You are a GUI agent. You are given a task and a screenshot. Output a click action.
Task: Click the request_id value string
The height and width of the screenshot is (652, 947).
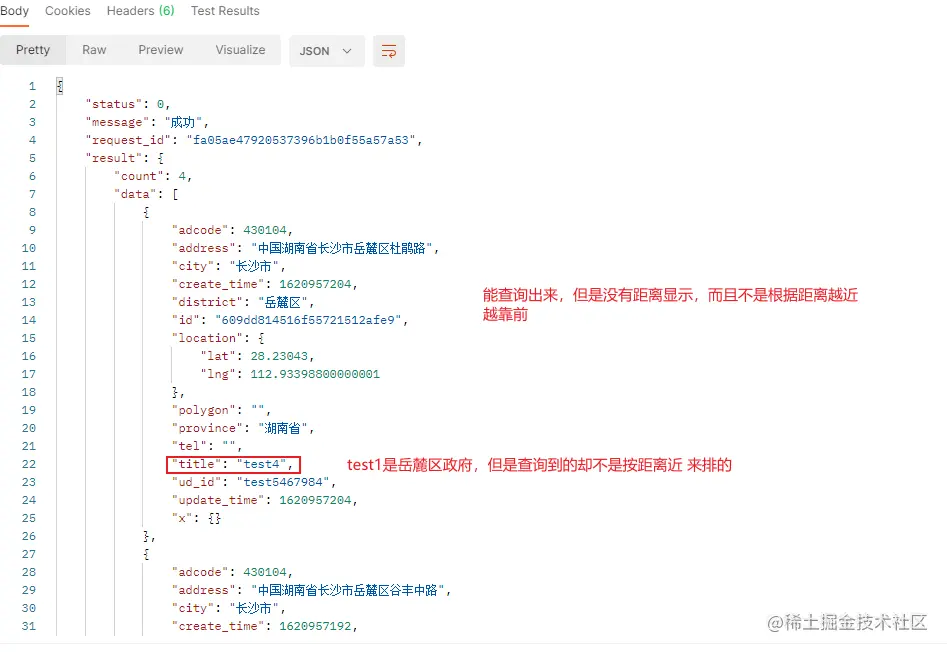[301, 140]
